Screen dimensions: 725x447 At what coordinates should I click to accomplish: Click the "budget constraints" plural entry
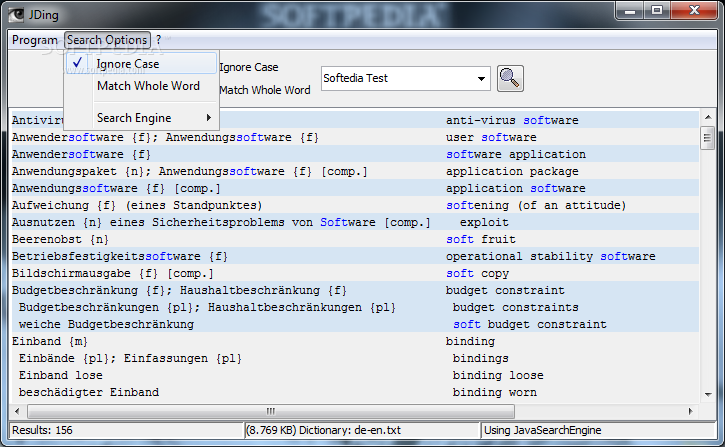coord(516,307)
